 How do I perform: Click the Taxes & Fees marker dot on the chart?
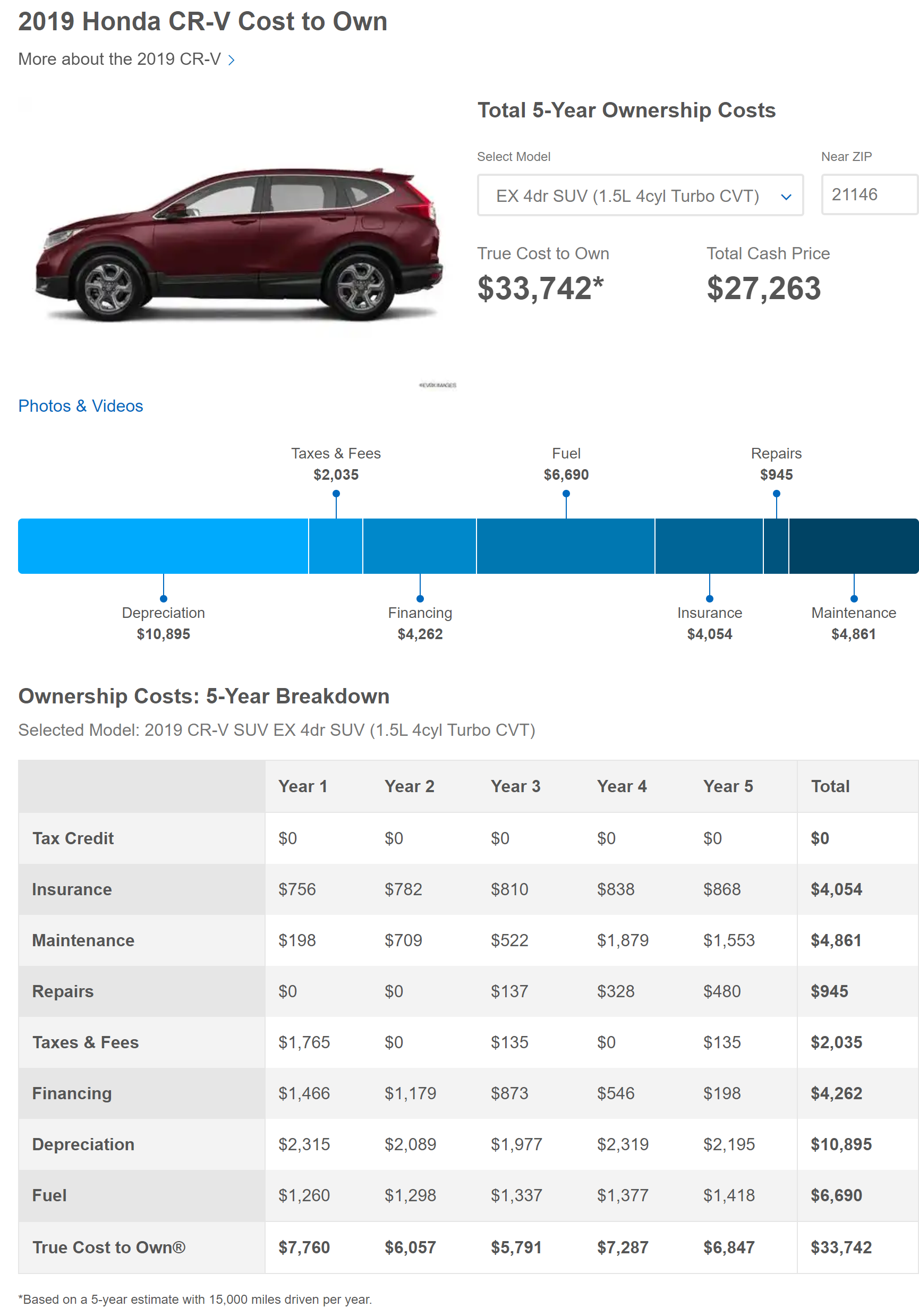[335, 493]
